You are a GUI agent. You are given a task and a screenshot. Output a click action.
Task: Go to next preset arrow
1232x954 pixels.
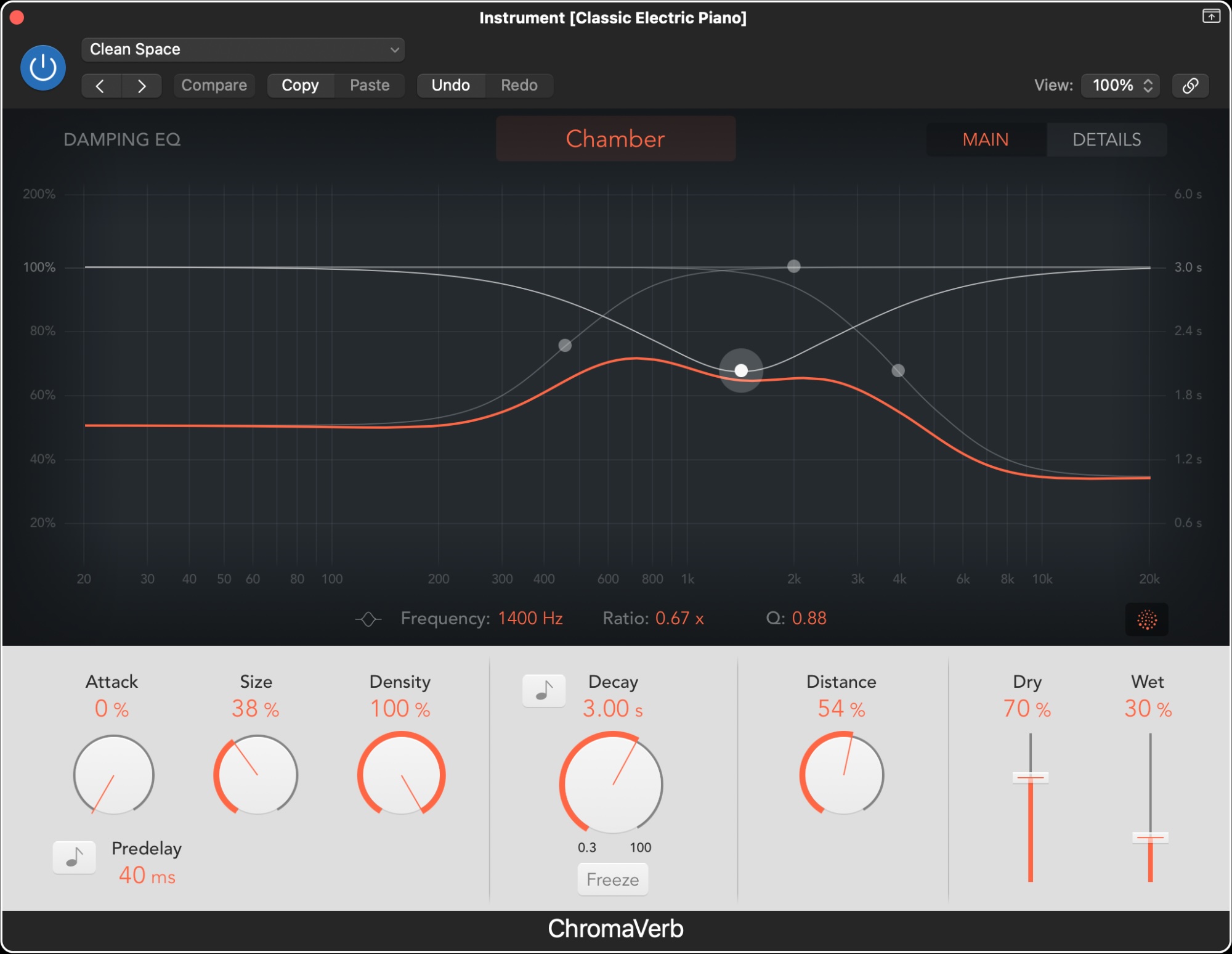[142, 86]
